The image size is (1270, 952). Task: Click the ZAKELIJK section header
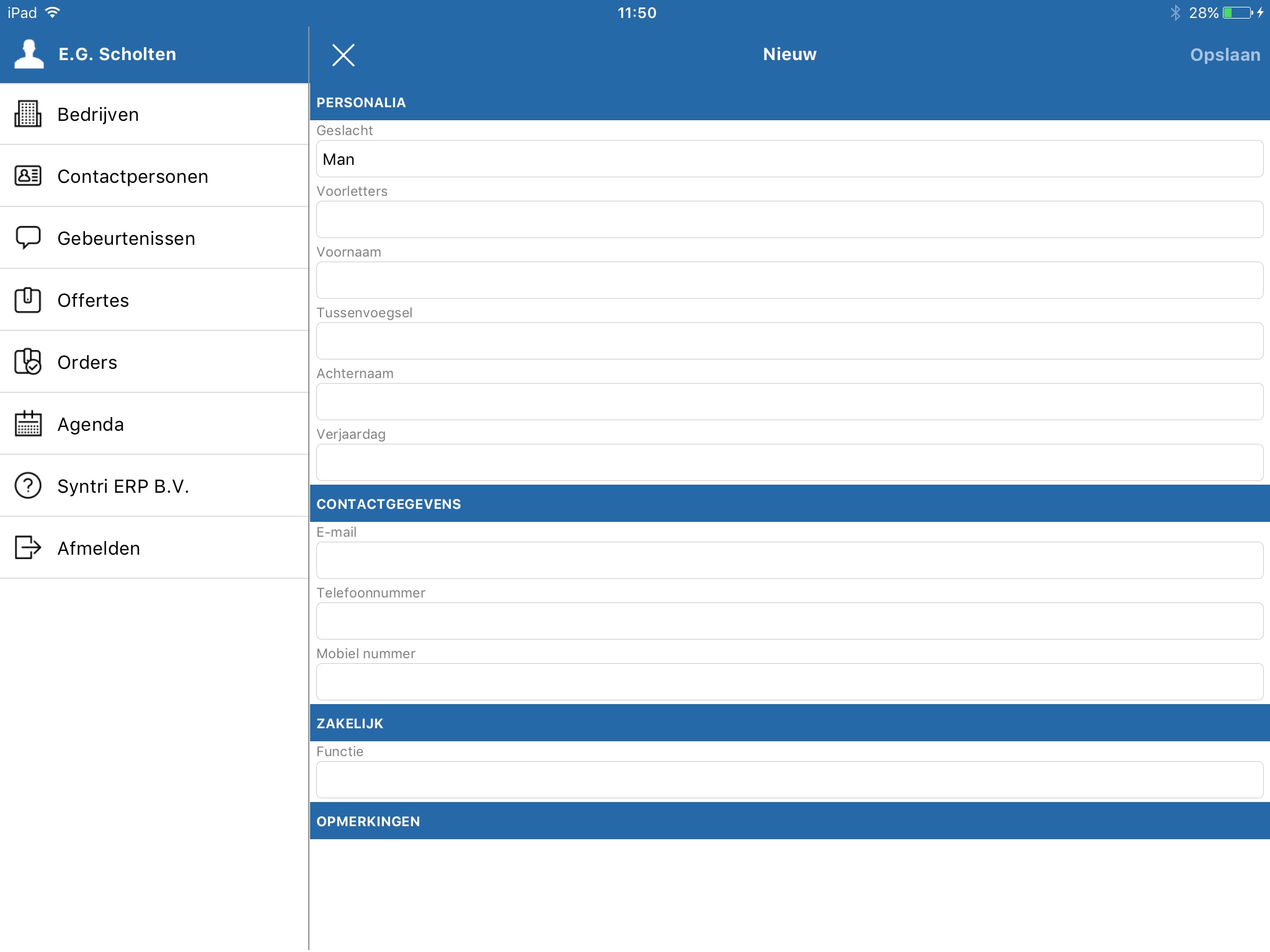point(789,723)
